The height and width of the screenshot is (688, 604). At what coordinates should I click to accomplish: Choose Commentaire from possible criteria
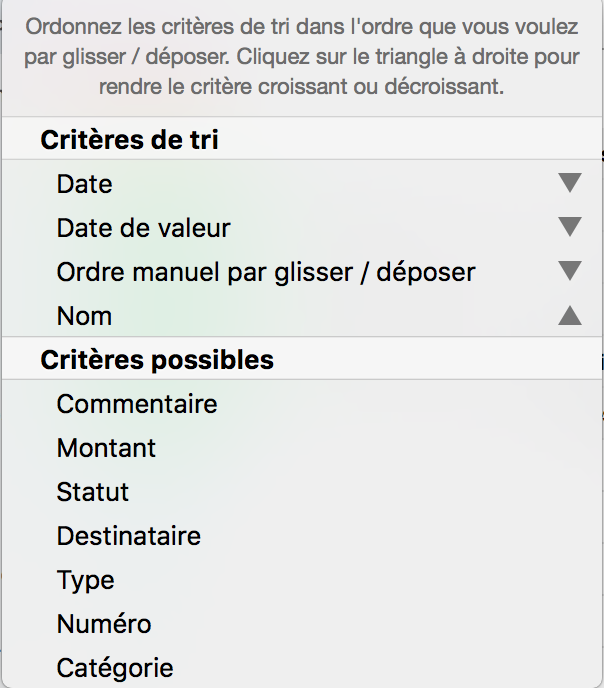pyautogui.click(x=302, y=404)
